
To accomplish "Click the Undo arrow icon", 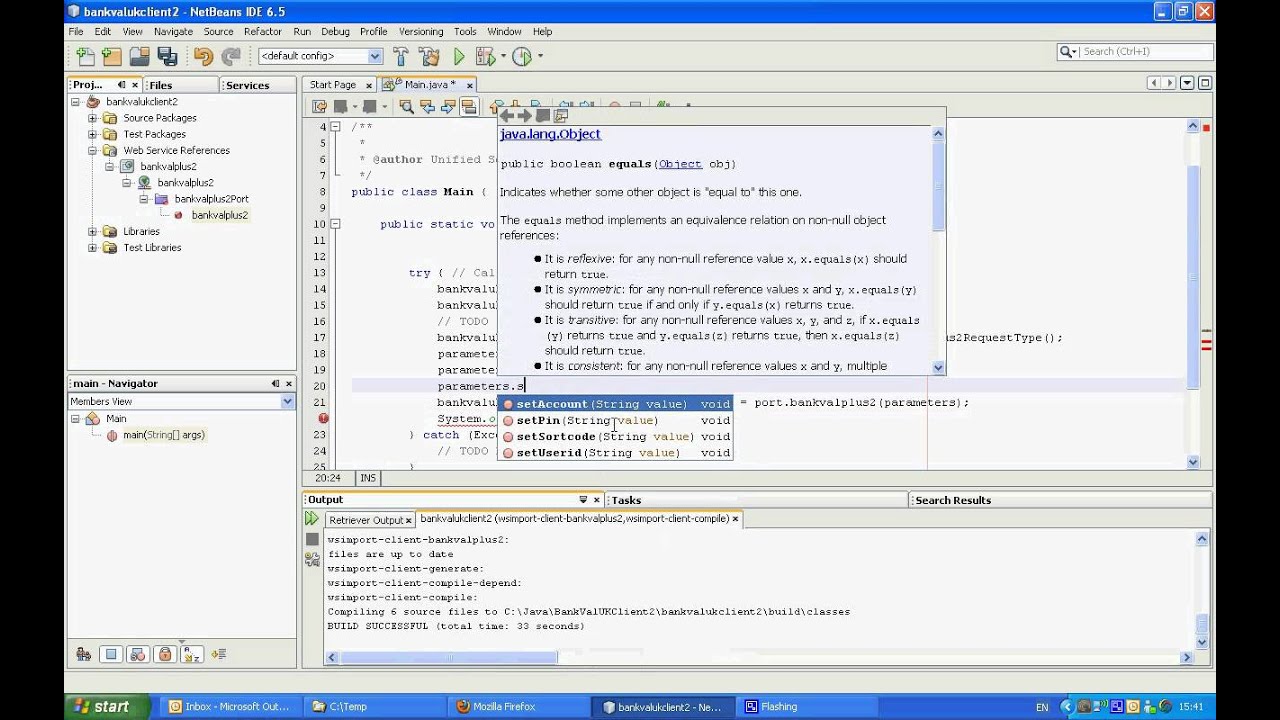I will click(203, 57).
